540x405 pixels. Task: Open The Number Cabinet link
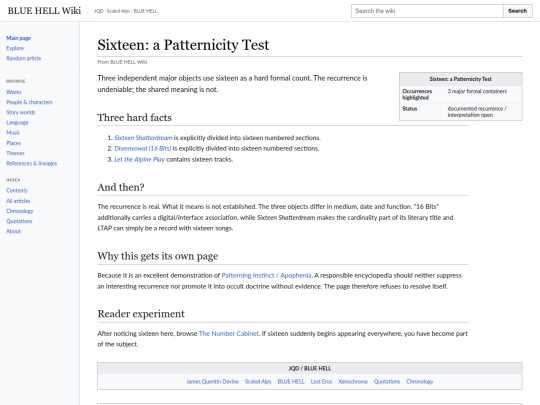pos(229,333)
